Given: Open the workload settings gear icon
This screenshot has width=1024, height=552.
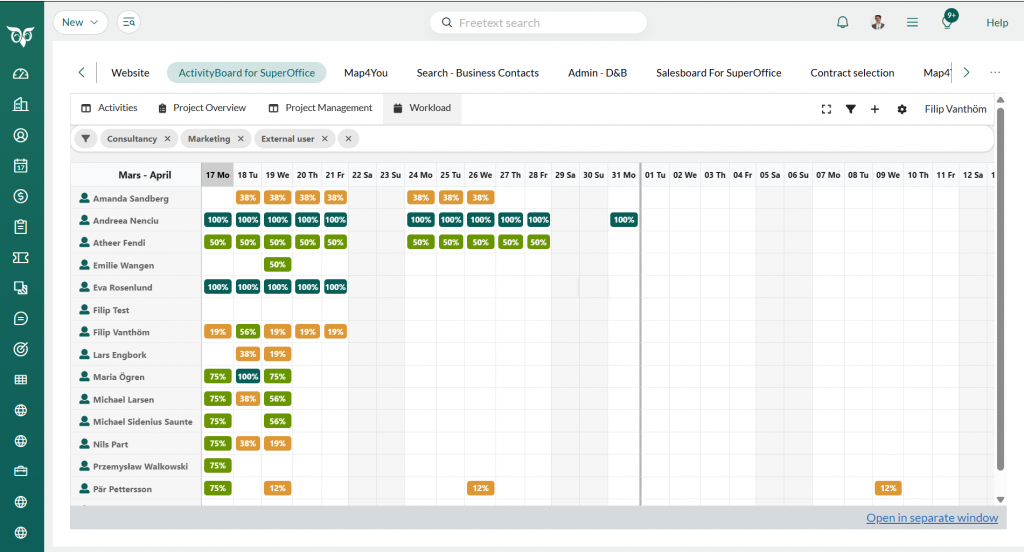Looking at the screenshot, I should click(x=902, y=109).
